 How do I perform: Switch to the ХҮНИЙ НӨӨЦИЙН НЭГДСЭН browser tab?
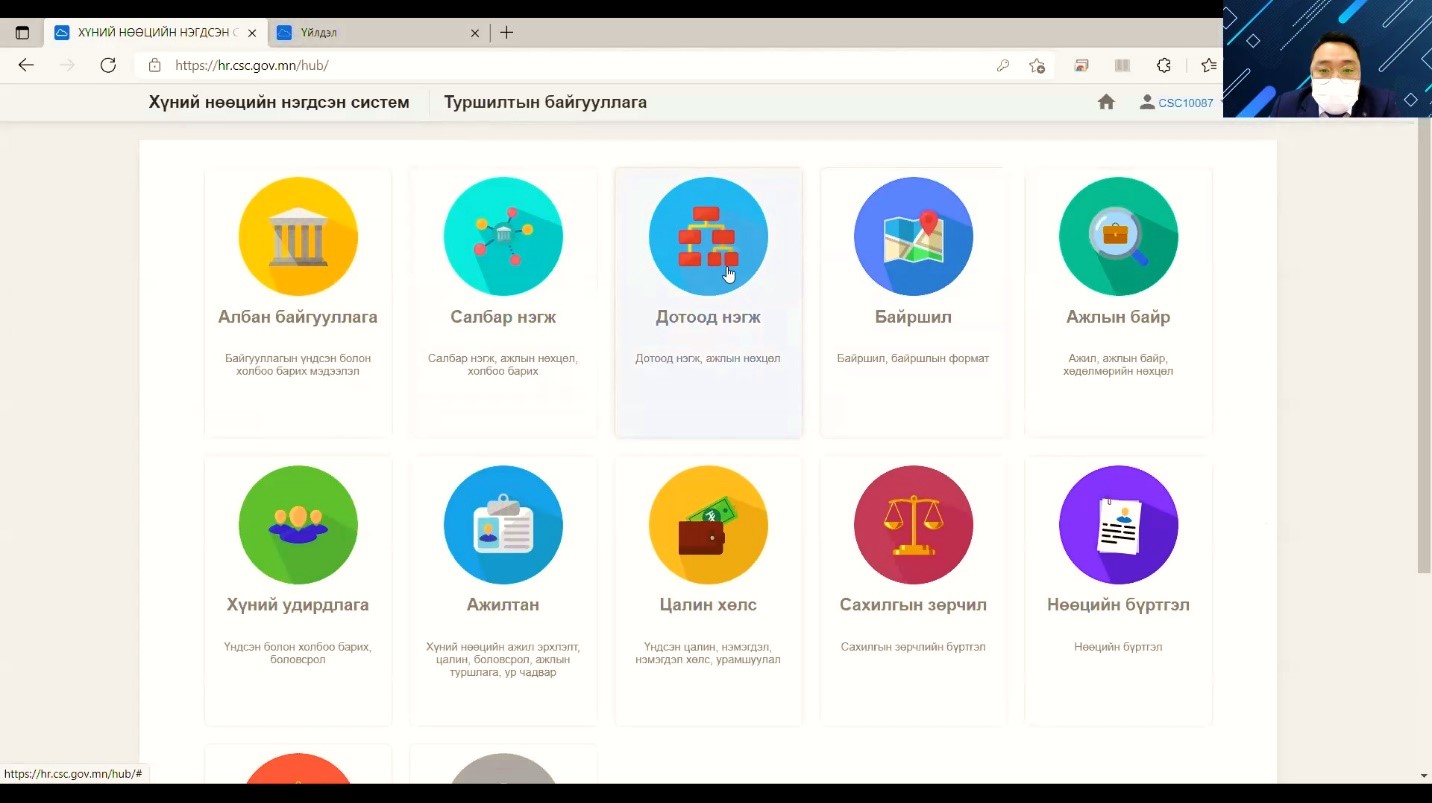155,33
